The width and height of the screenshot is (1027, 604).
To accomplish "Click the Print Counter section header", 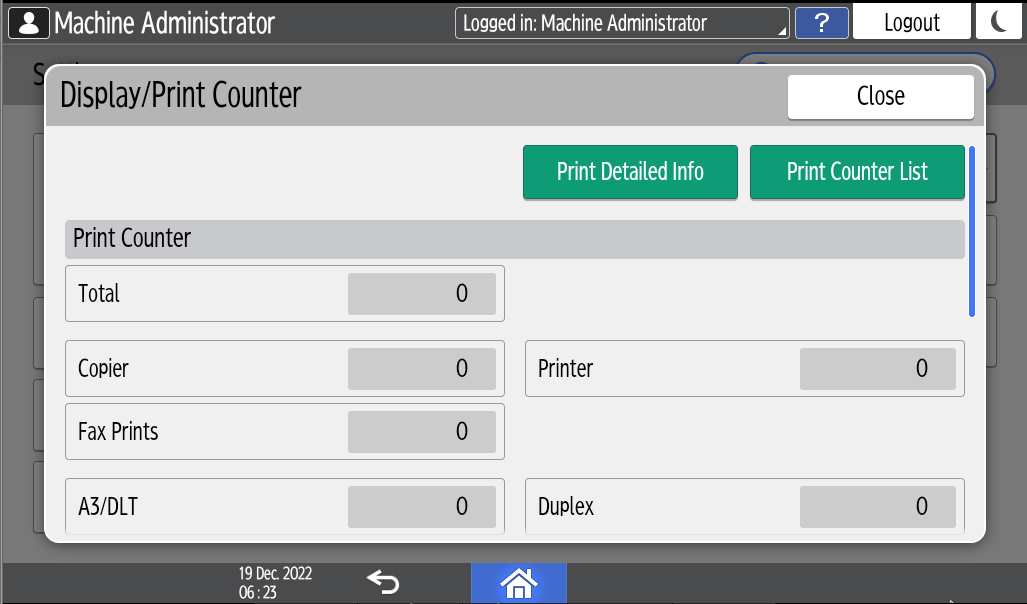I will (x=514, y=240).
